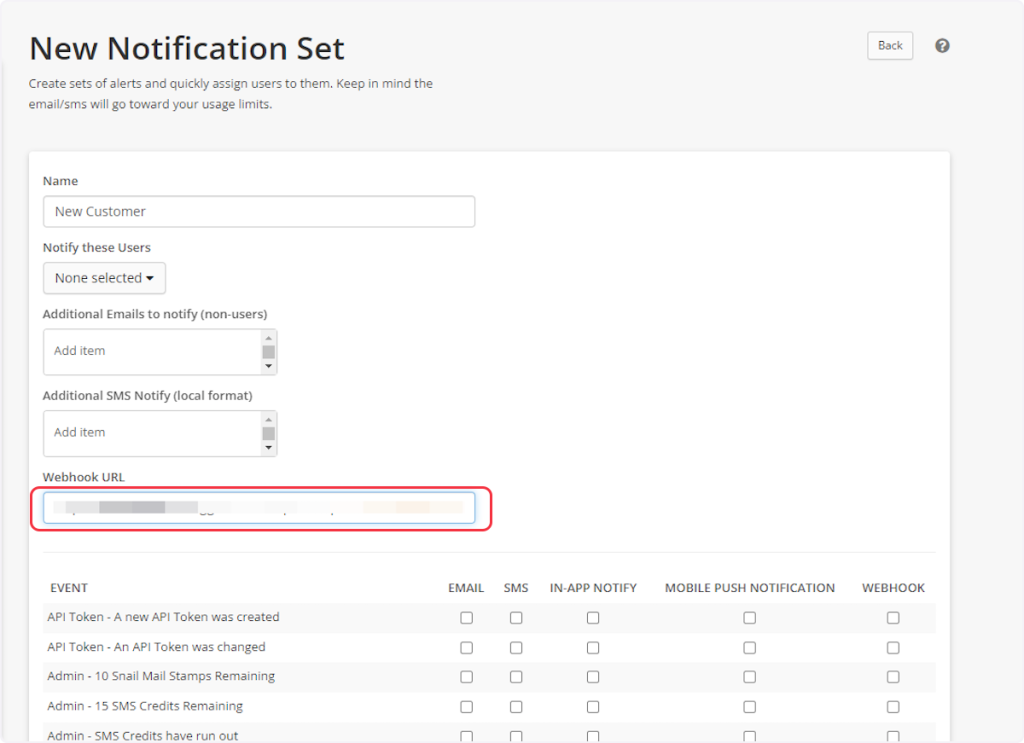Image resolution: width=1024 pixels, height=743 pixels.
Task: Enable SMS for 15 SMS Credits Remaining
Action: [516, 707]
